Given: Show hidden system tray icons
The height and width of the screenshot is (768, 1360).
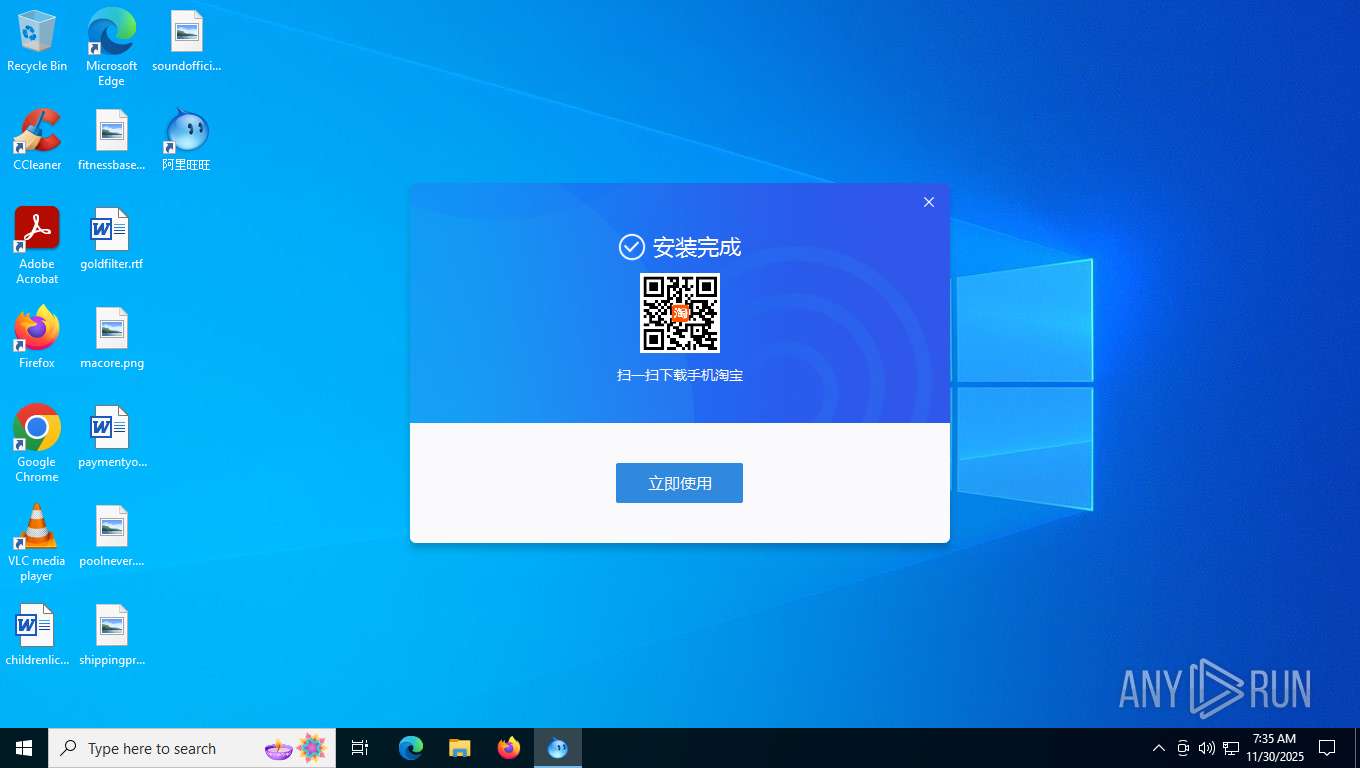Looking at the screenshot, I should tap(1159, 748).
